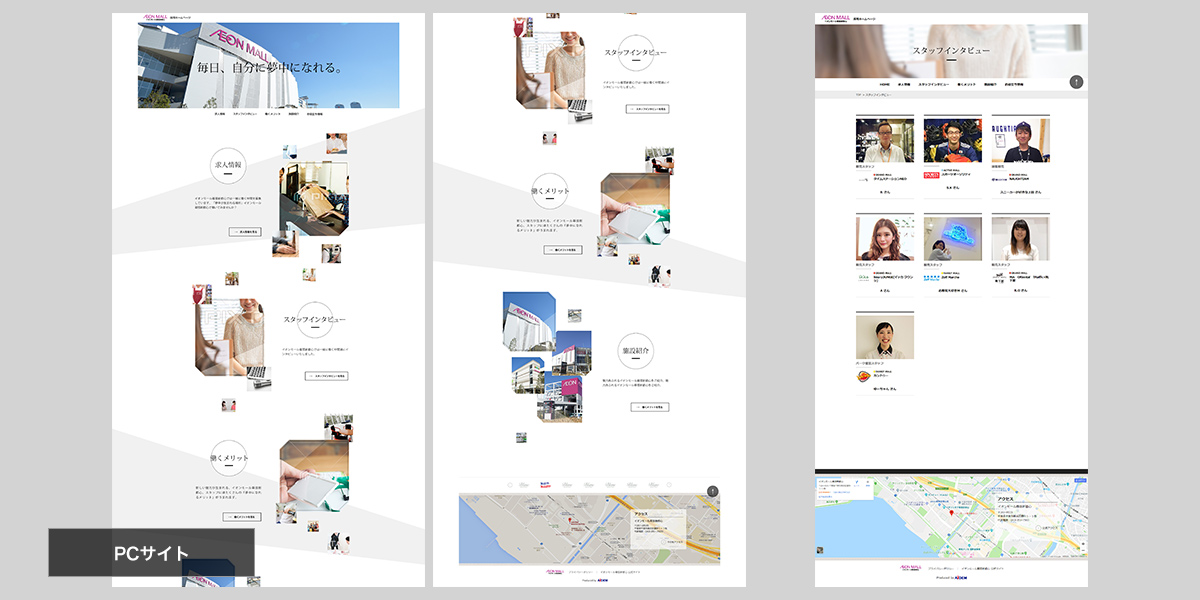Click the AEON MALL logo atop the left page
The height and width of the screenshot is (600, 1200).
pos(155,17)
